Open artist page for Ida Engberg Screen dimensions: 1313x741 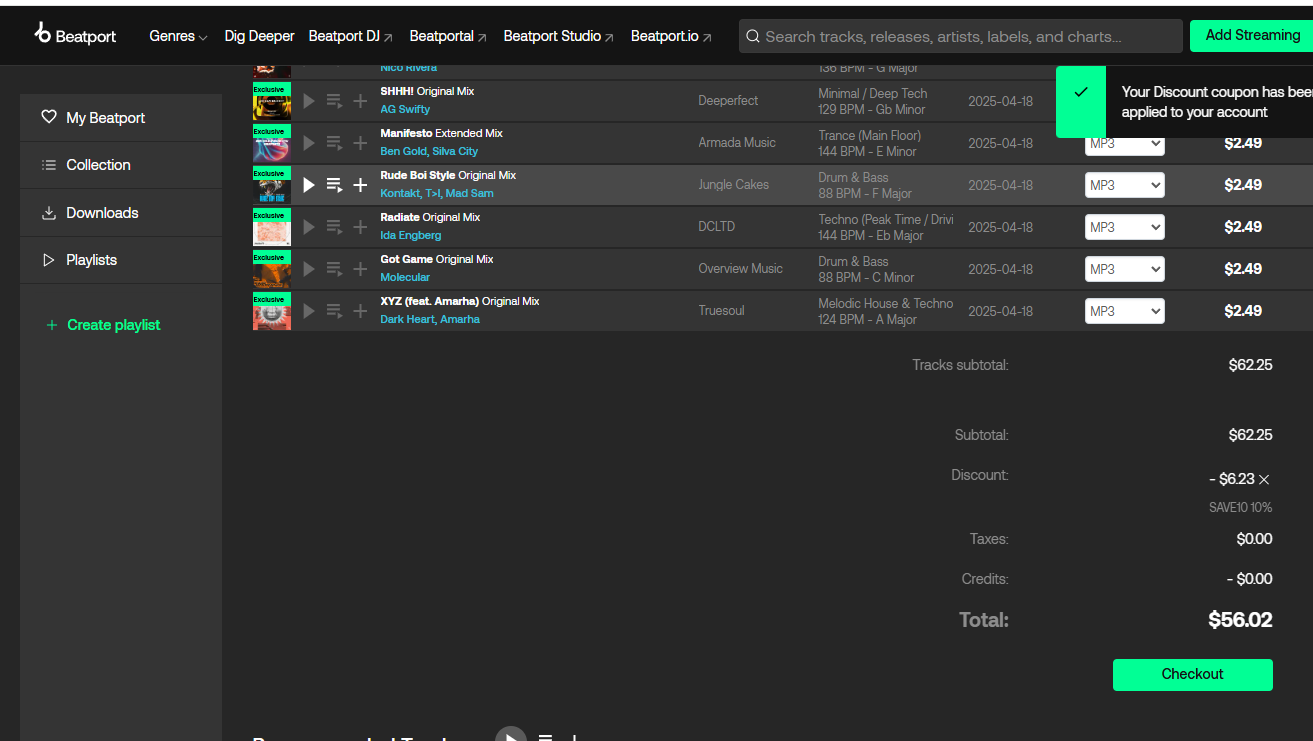[410, 235]
